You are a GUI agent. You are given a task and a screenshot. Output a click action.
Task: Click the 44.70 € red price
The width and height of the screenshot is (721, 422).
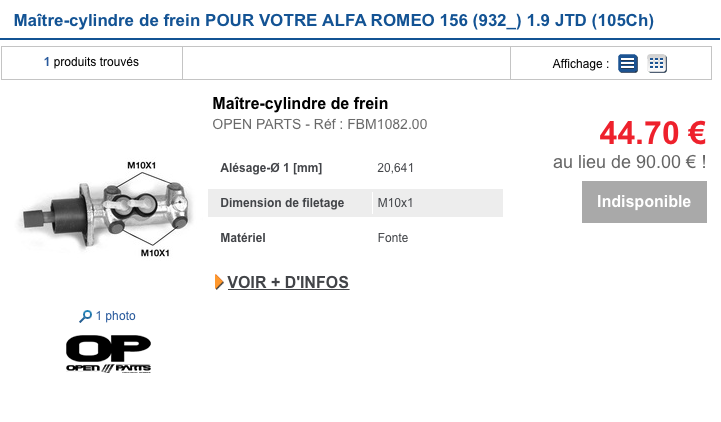point(652,133)
